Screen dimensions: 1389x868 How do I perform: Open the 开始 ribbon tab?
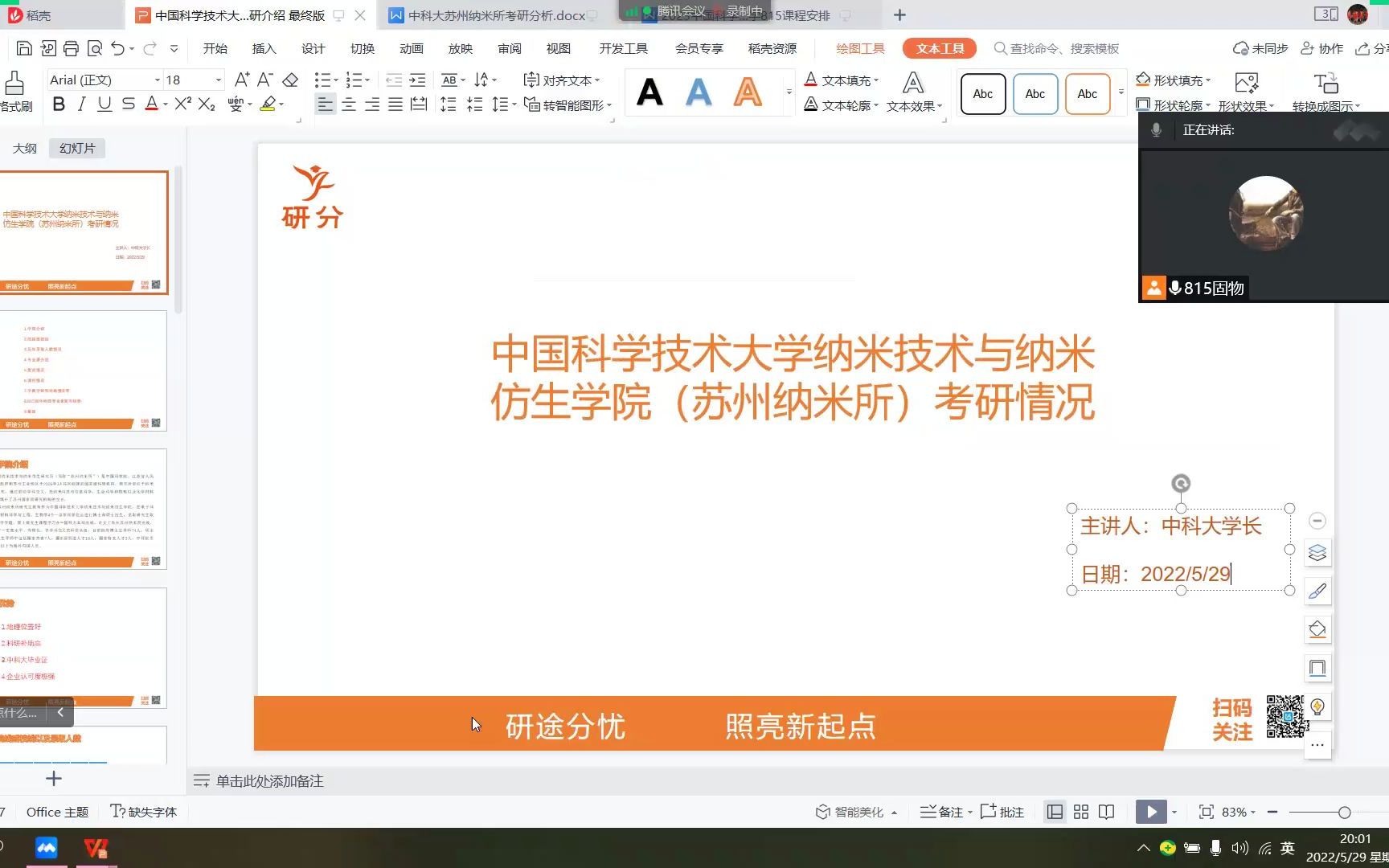pos(215,48)
